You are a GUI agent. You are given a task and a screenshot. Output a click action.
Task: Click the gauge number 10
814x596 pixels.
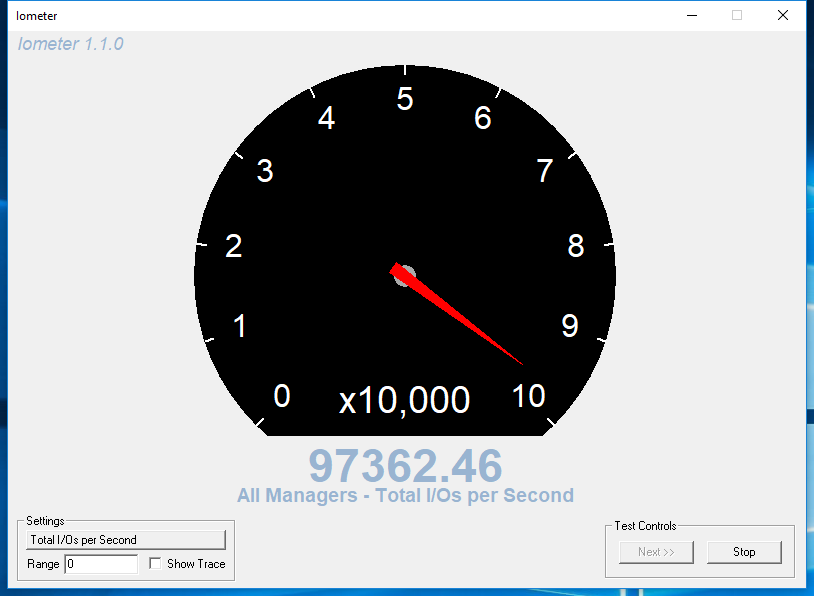pyautogui.click(x=528, y=396)
